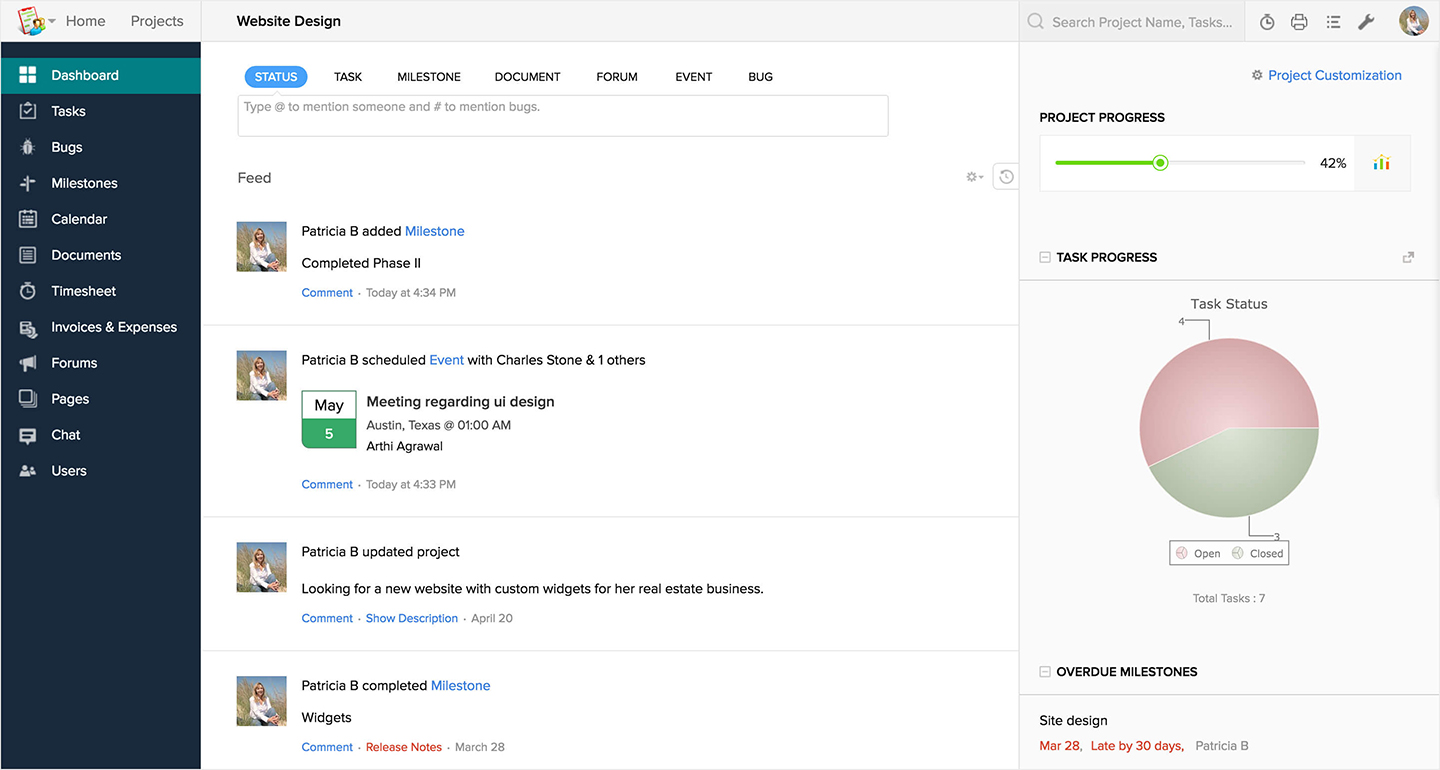Go to Timesheet in the sidebar

(83, 291)
